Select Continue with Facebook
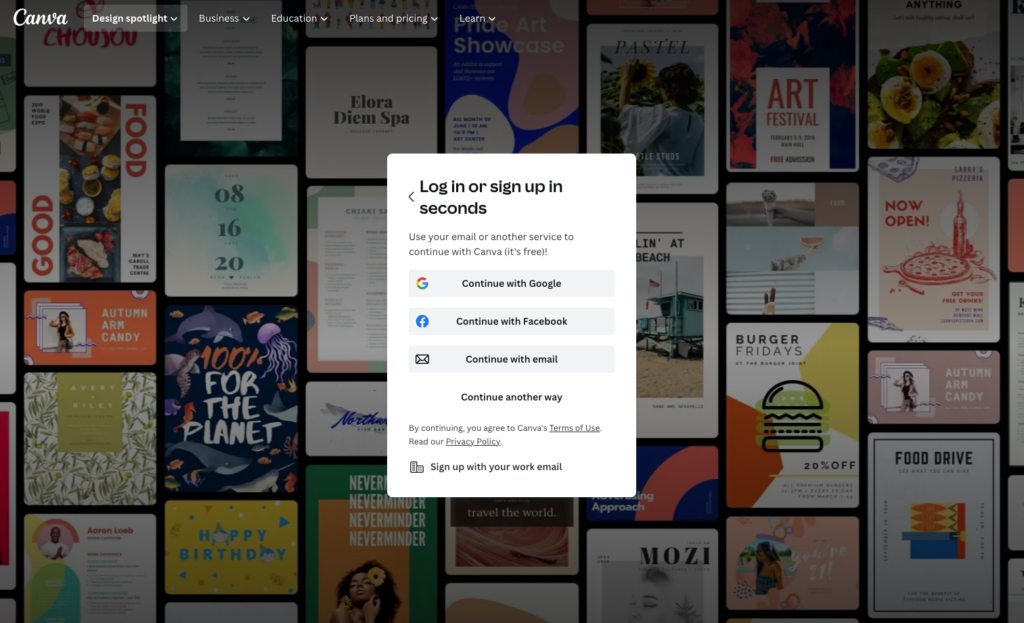1024x623 pixels. pyautogui.click(x=511, y=321)
